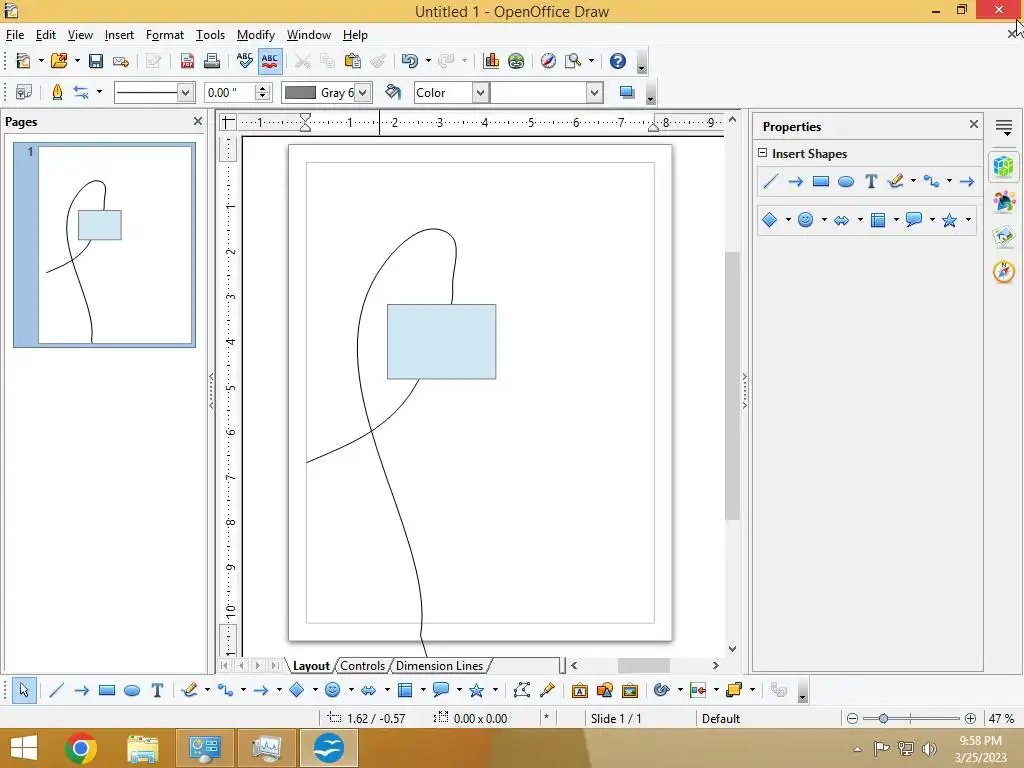Click the Fontwork Gallery icon

click(579, 690)
